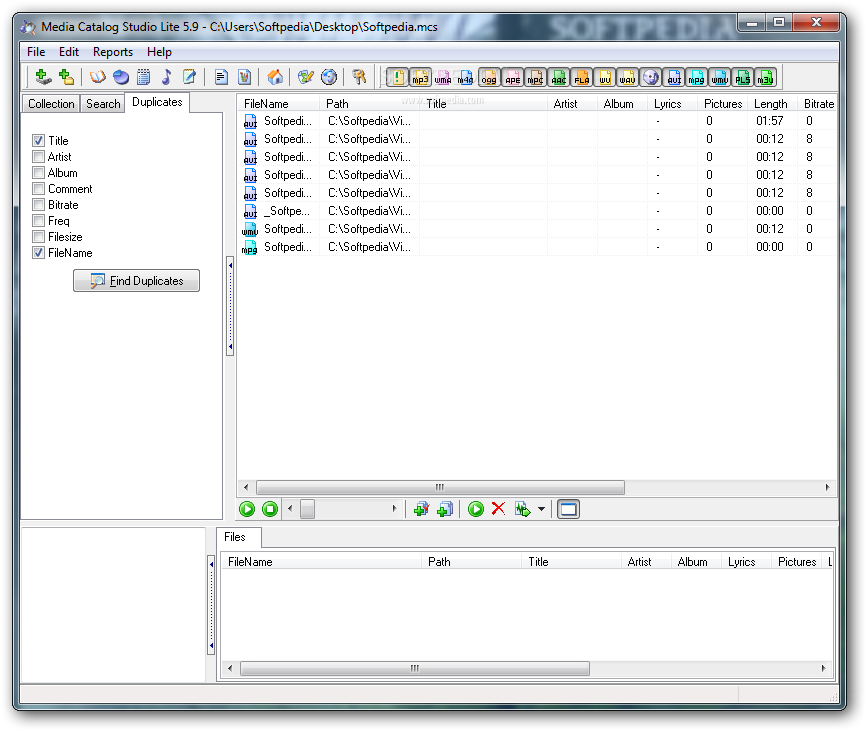The width and height of the screenshot is (867, 731).
Task: Toggle the exclamation mark filter button
Action: (397, 77)
